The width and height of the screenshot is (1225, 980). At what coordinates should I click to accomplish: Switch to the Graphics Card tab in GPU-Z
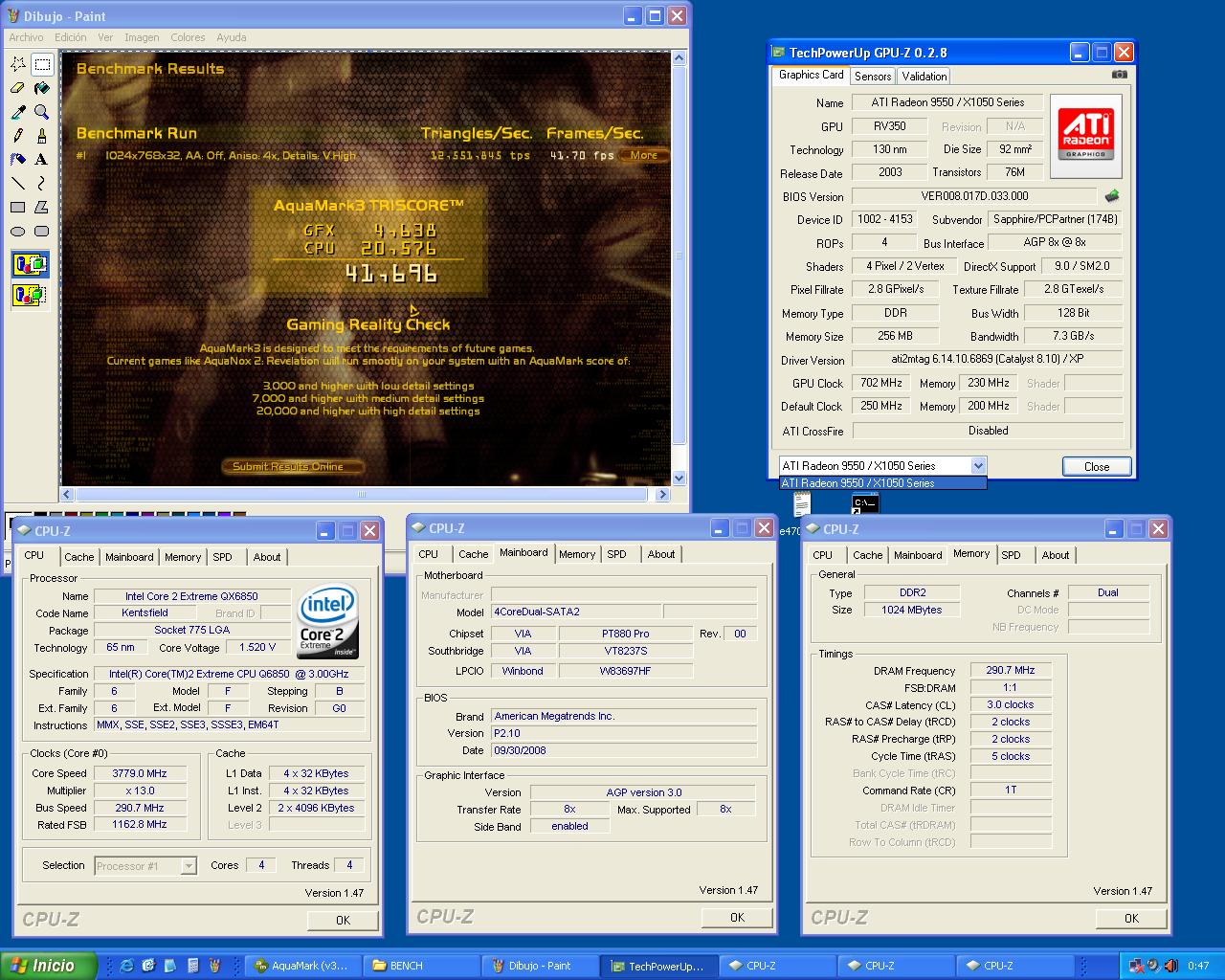(812, 75)
